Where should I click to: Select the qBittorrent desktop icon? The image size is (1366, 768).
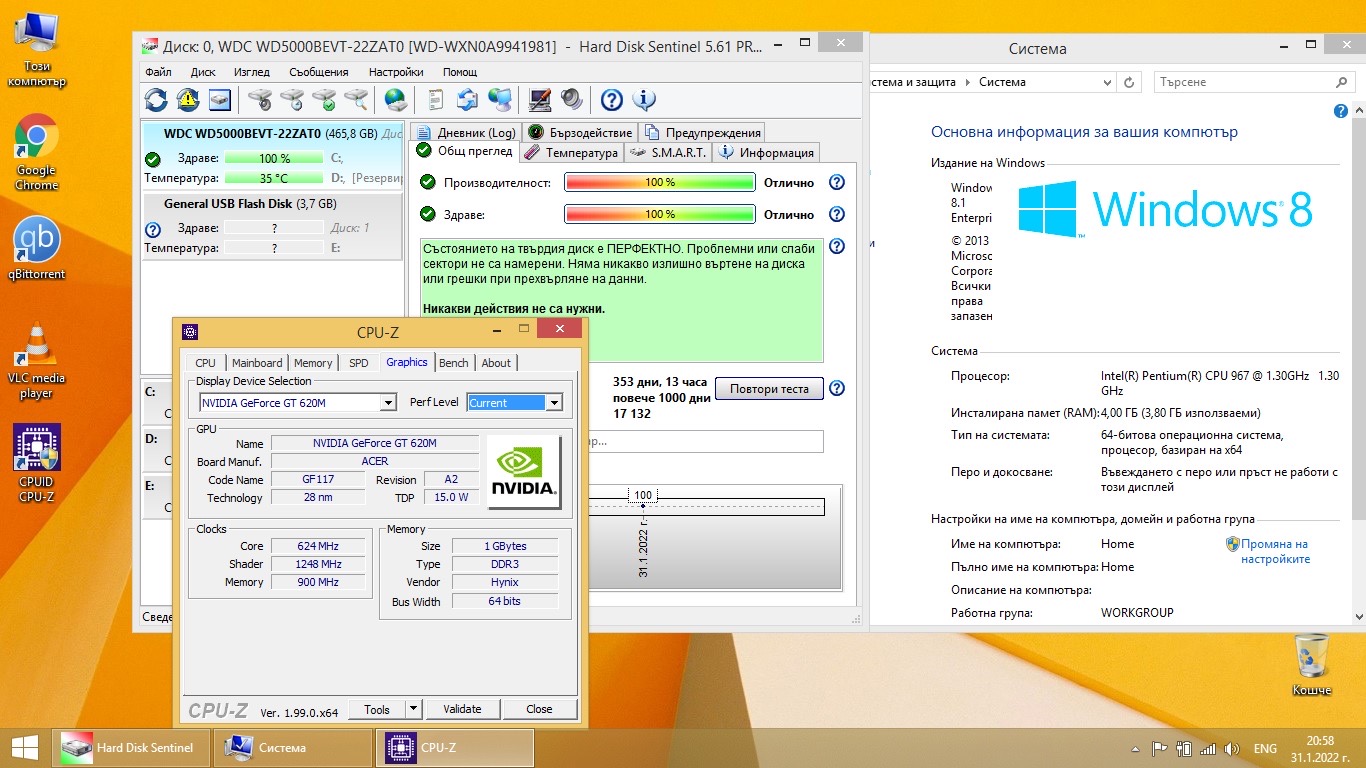[36, 249]
